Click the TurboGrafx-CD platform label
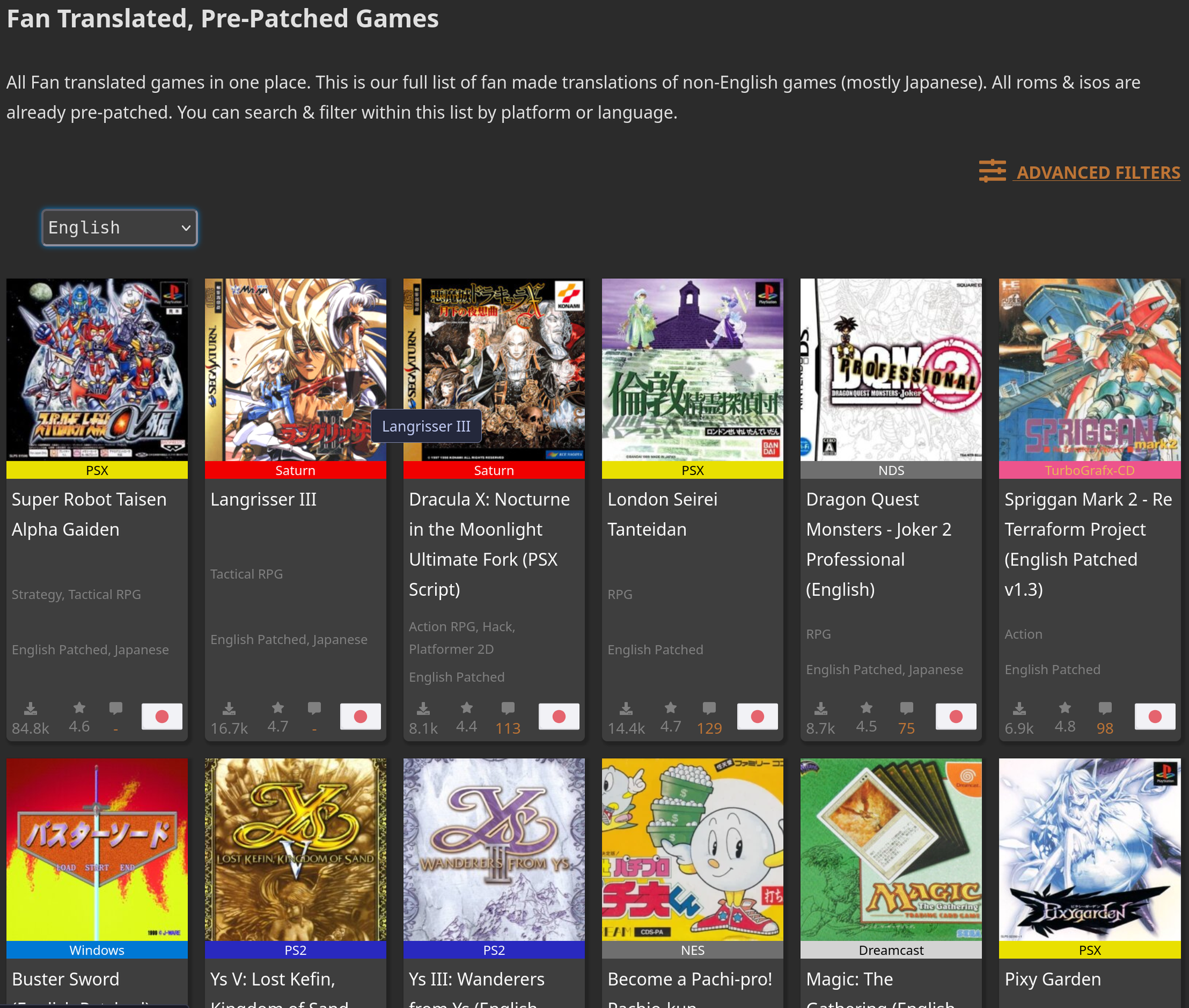The width and height of the screenshot is (1189, 1008). [x=1090, y=470]
